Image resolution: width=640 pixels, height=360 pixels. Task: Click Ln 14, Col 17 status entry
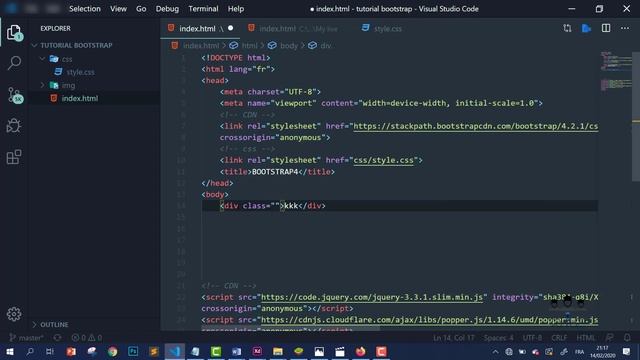453,338
